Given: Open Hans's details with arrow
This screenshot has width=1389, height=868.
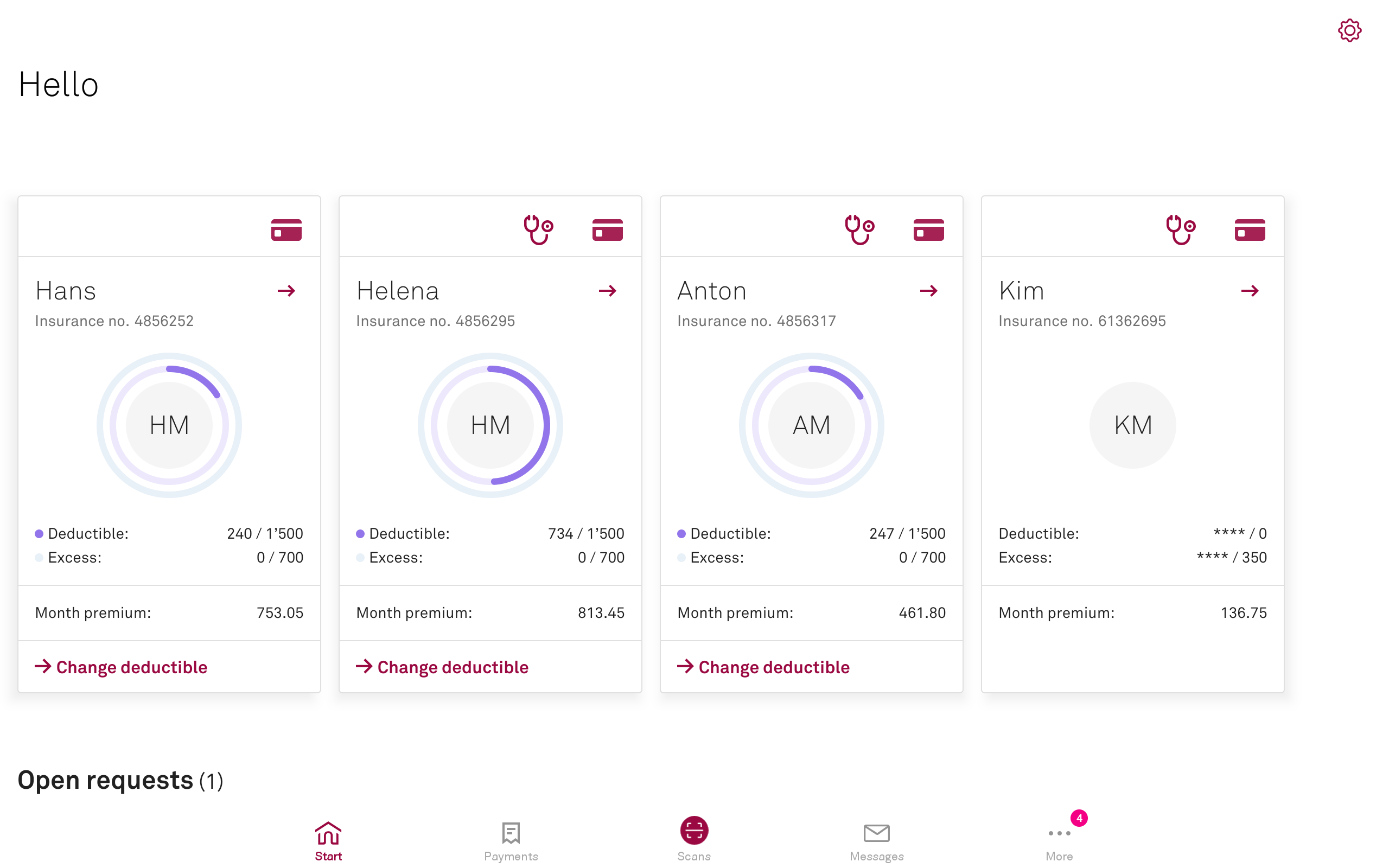Looking at the screenshot, I should coord(286,291).
